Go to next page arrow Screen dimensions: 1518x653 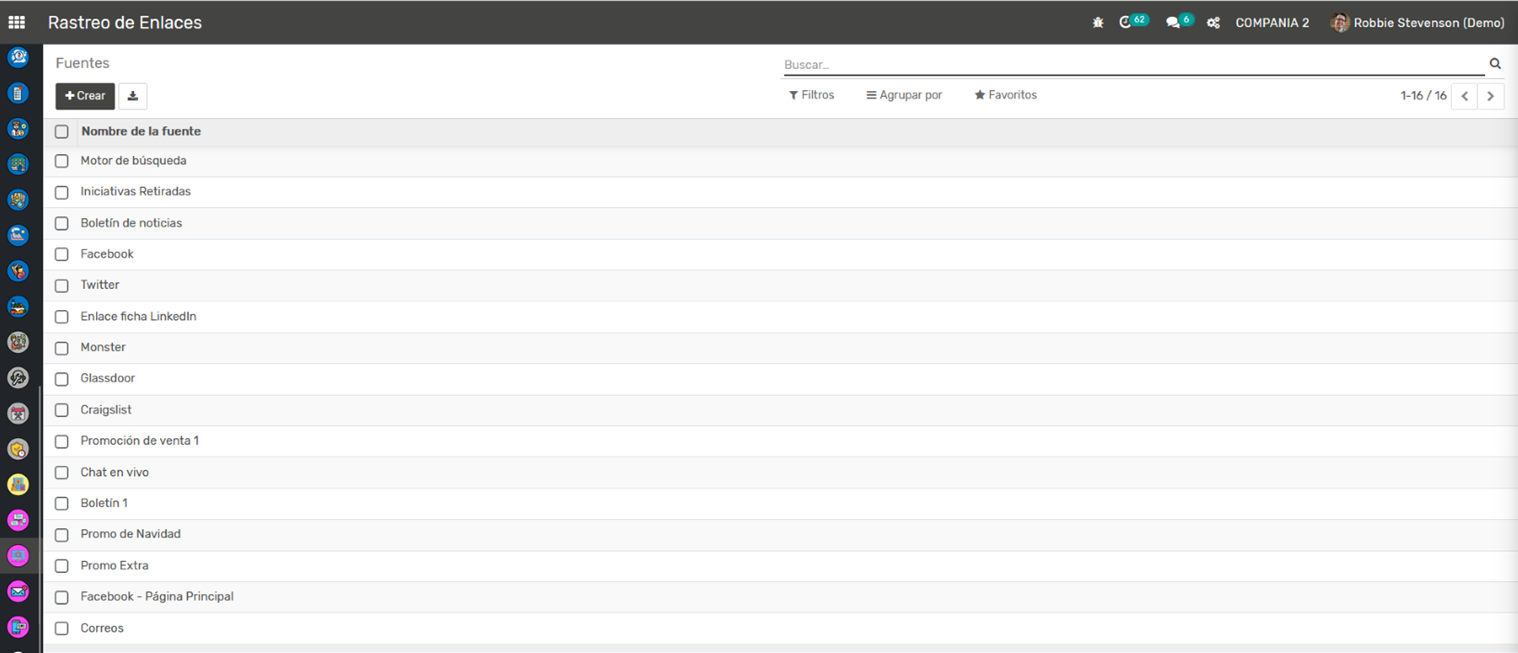point(1490,96)
